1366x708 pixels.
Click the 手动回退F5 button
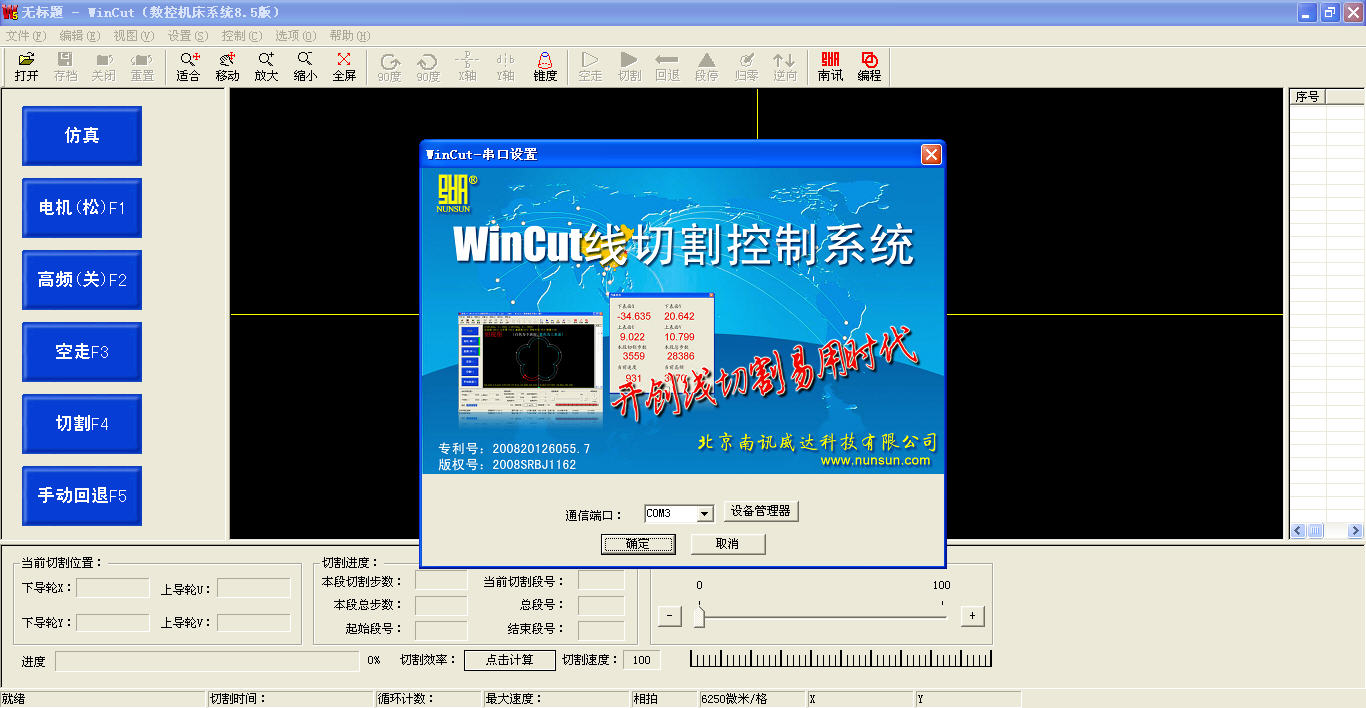(x=82, y=496)
